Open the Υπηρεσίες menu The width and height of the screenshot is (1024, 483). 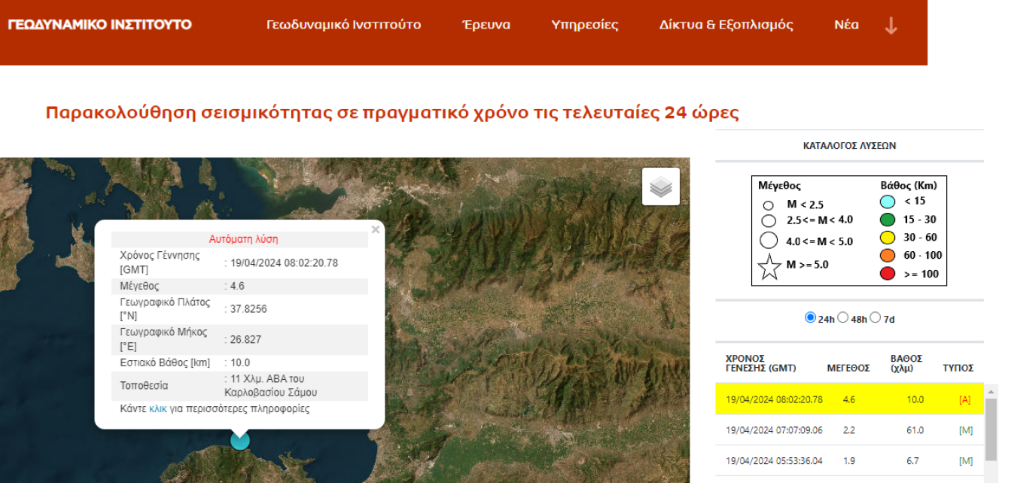click(585, 25)
